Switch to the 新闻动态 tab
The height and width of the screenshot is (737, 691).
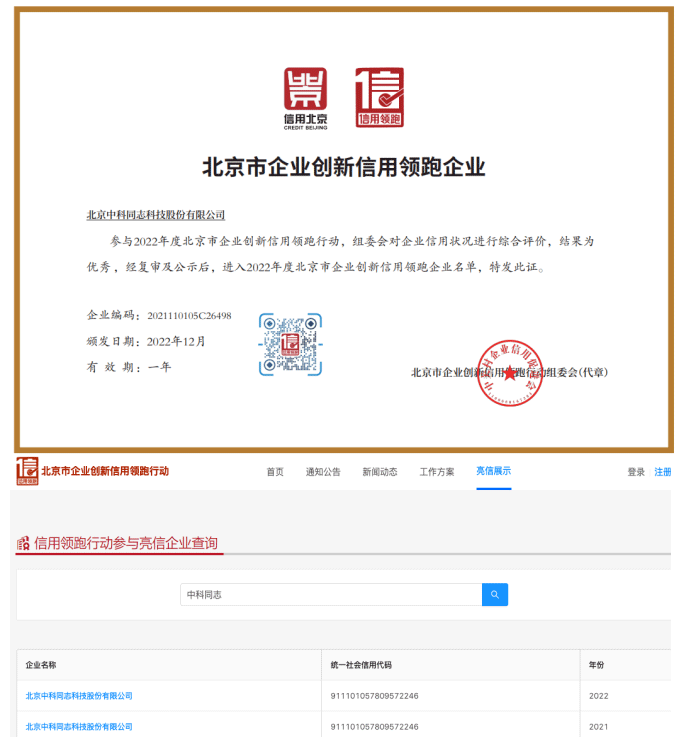coord(380,472)
